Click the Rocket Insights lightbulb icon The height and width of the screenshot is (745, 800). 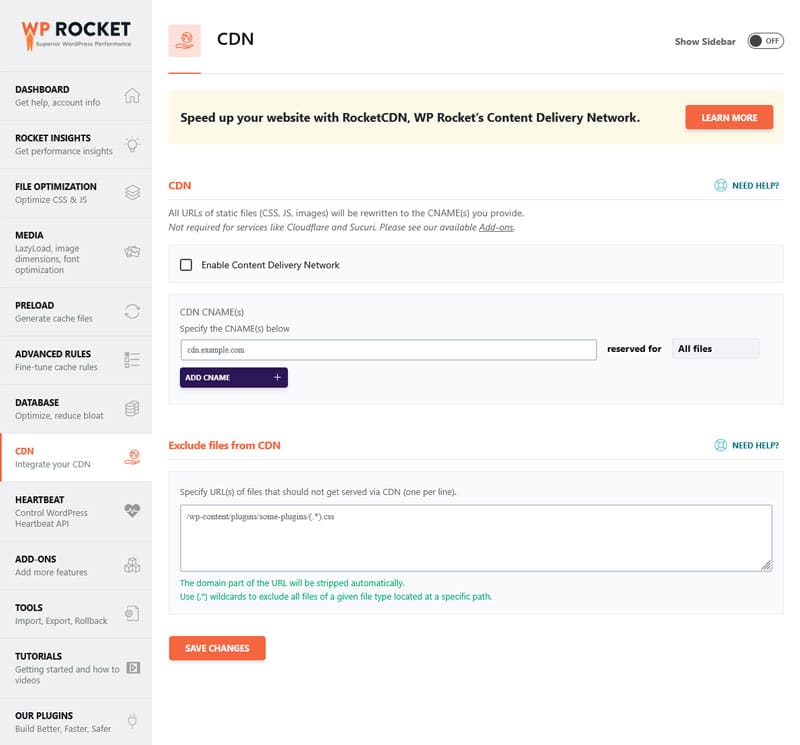131,143
